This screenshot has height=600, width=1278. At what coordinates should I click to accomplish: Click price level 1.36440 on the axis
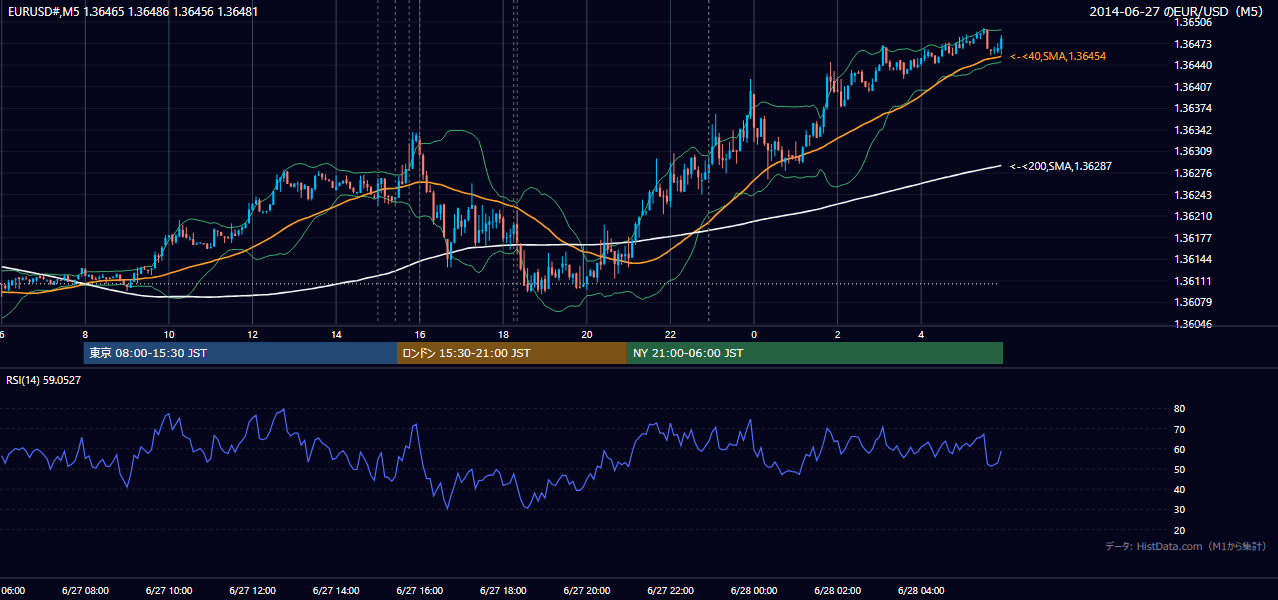[1193, 65]
